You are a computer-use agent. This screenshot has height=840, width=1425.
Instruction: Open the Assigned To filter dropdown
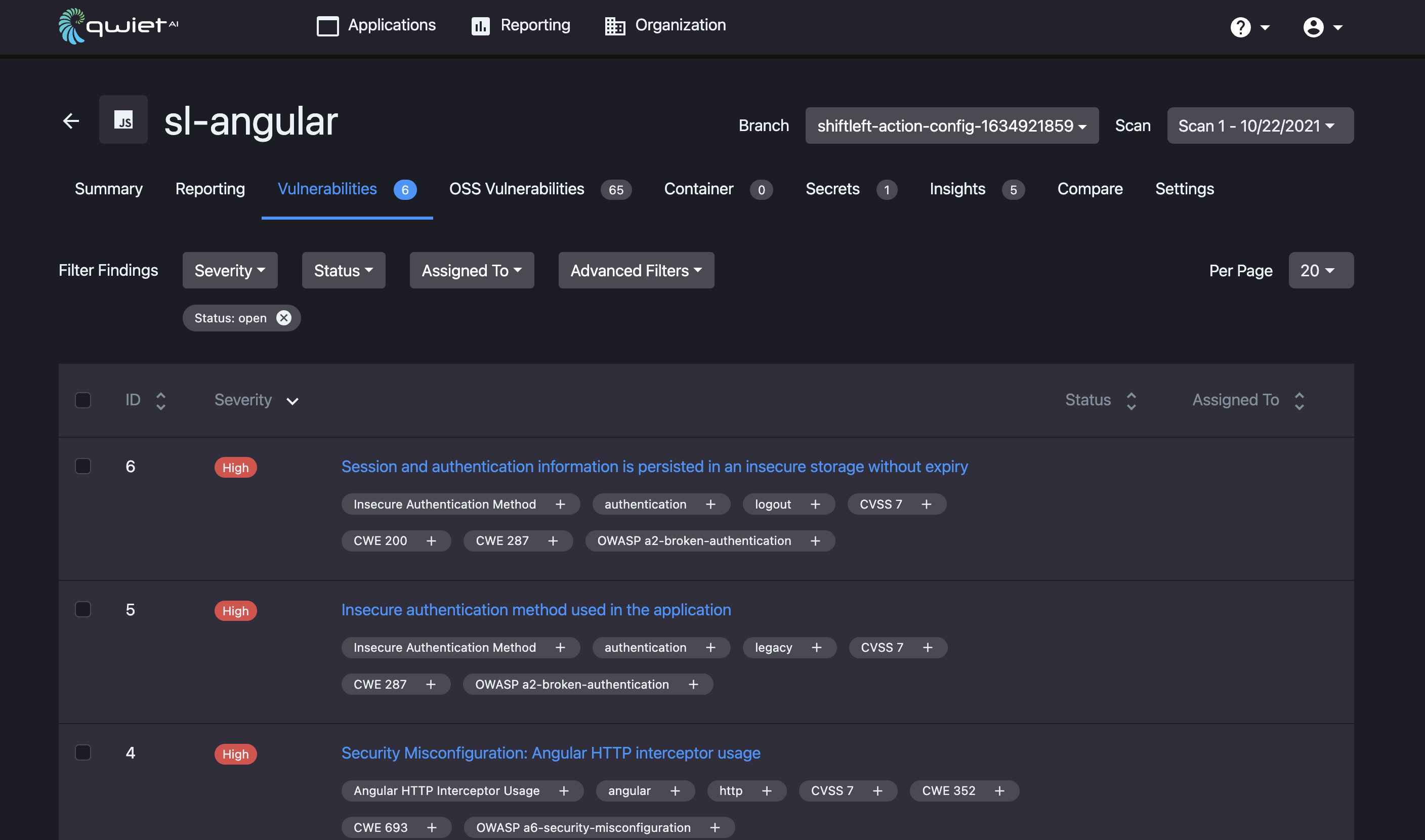(472, 271)
